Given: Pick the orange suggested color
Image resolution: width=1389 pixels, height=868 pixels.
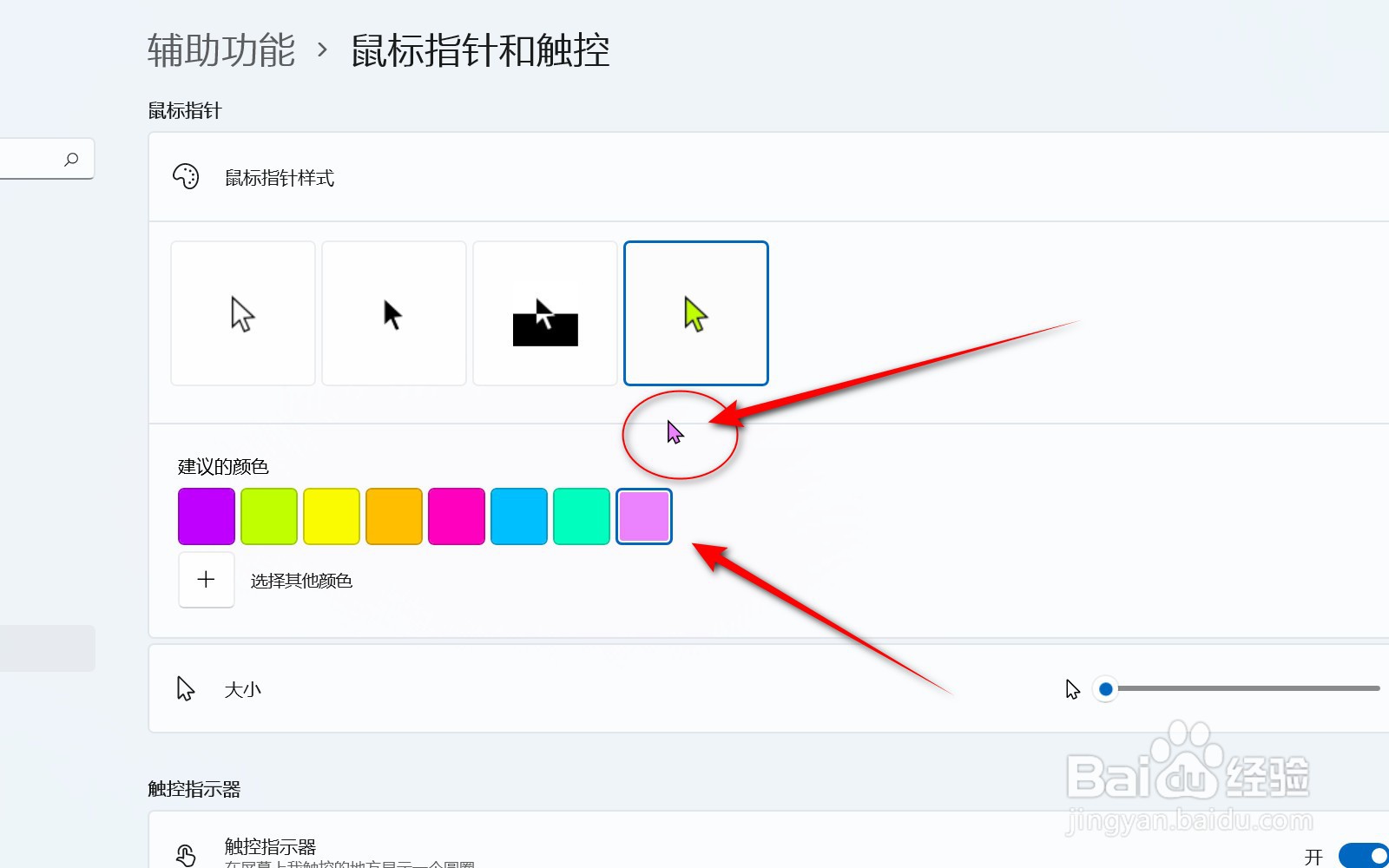Looking at the screenshot, I should pyautogui.click(x=394, y=516).
